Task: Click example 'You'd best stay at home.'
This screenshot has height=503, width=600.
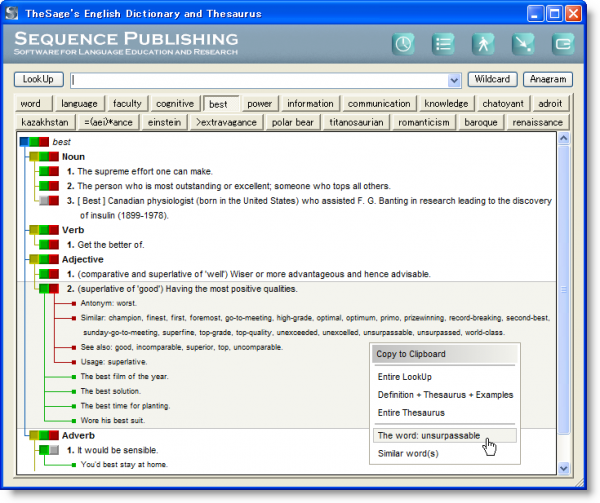Action: coord(124,464)
